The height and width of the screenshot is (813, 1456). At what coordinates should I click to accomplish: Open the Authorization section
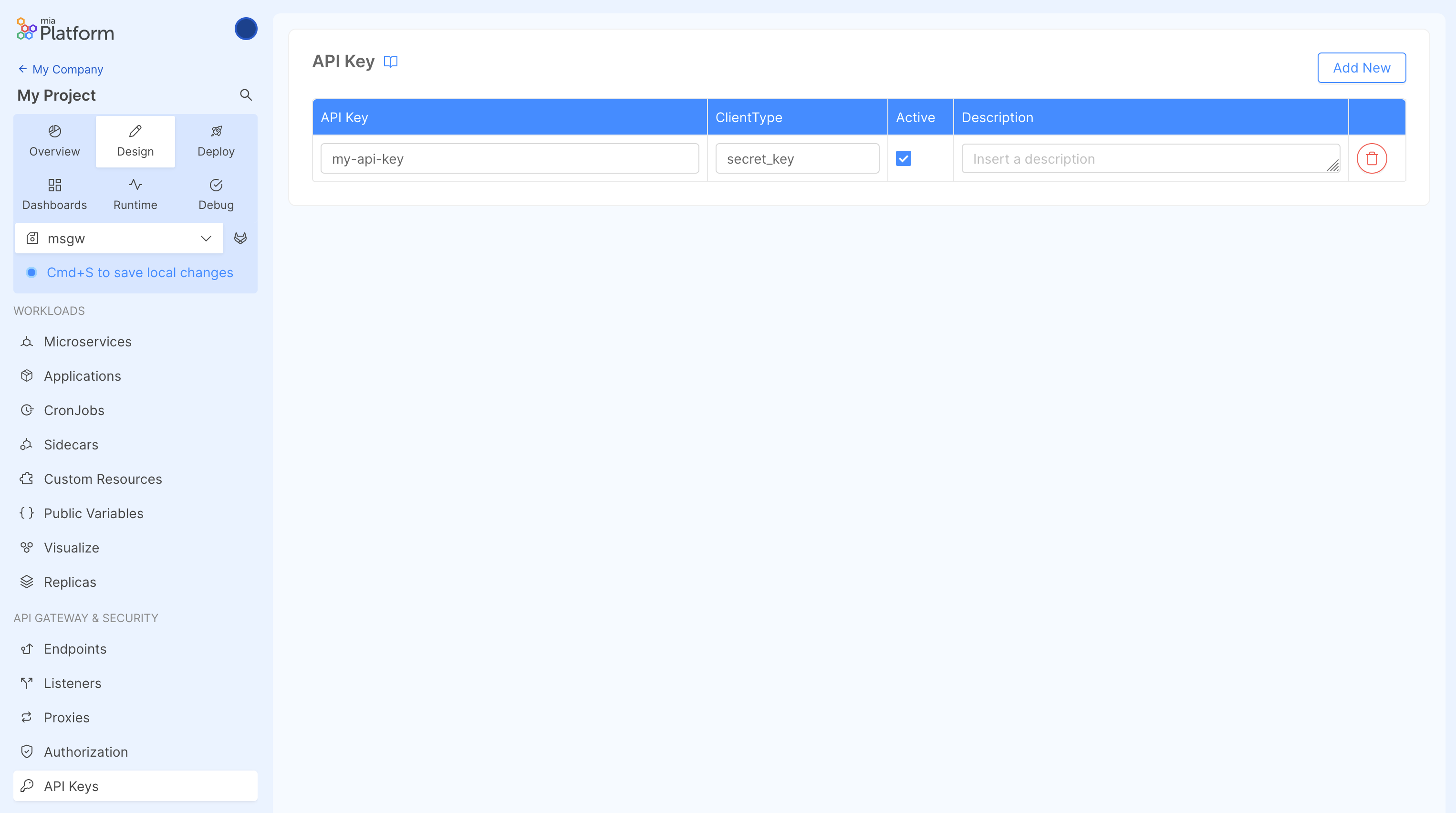[86, 751]
